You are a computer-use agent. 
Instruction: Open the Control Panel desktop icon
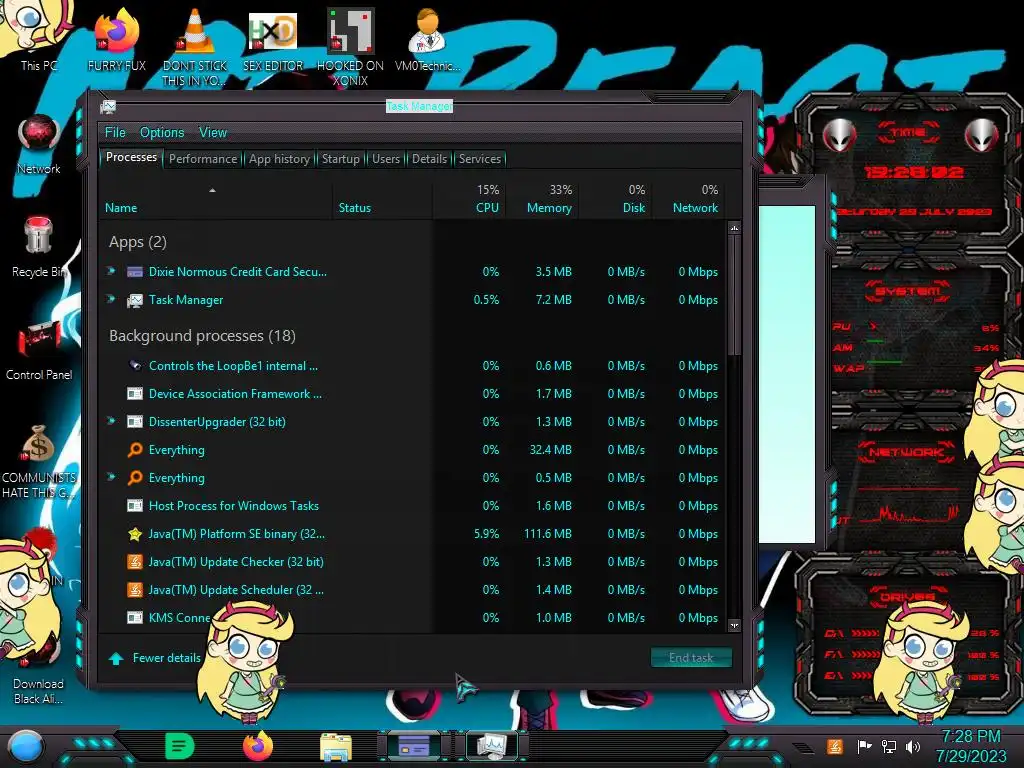(39, 349)
